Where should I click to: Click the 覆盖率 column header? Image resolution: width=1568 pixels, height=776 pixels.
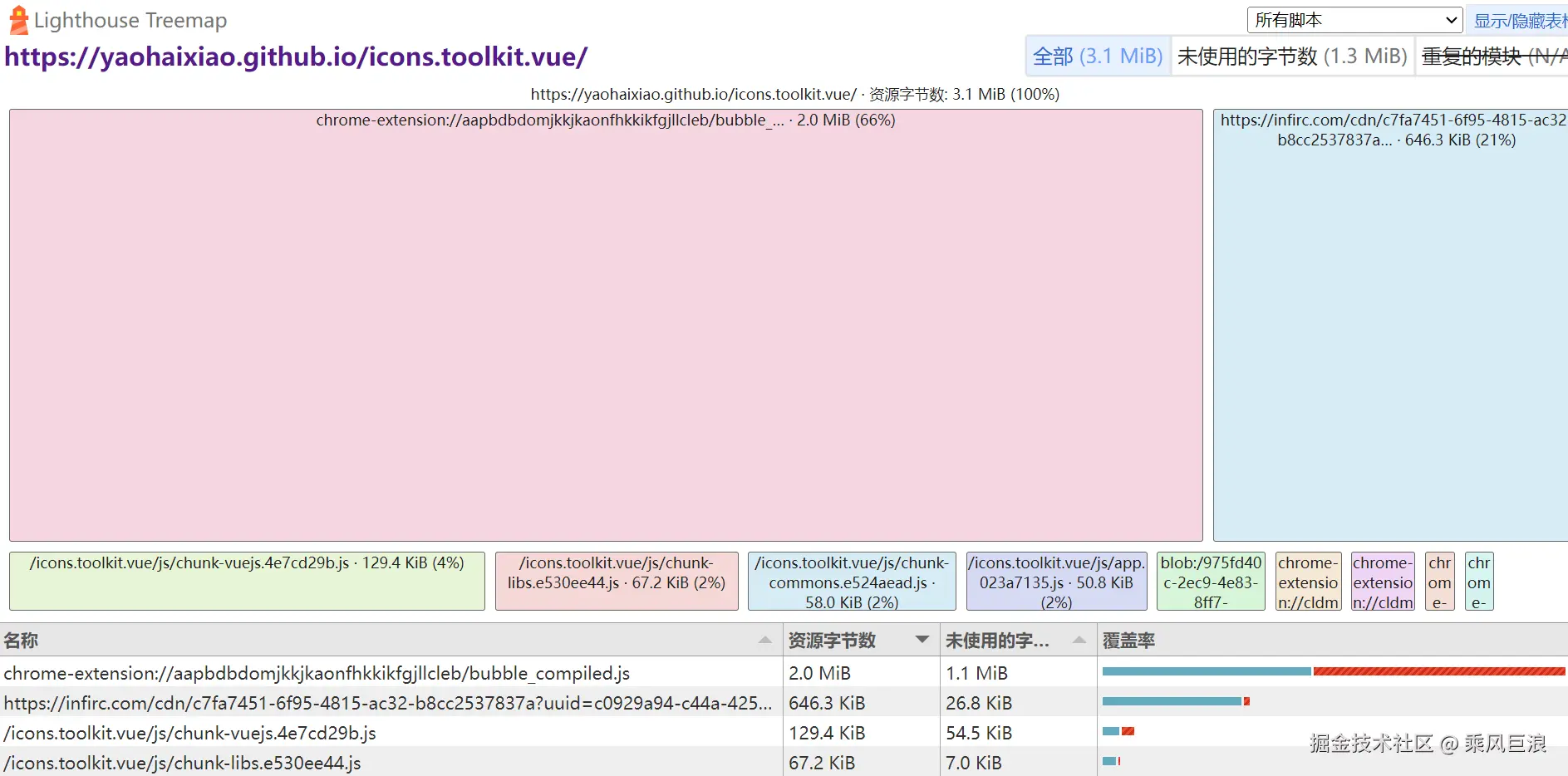(1333, 640)
